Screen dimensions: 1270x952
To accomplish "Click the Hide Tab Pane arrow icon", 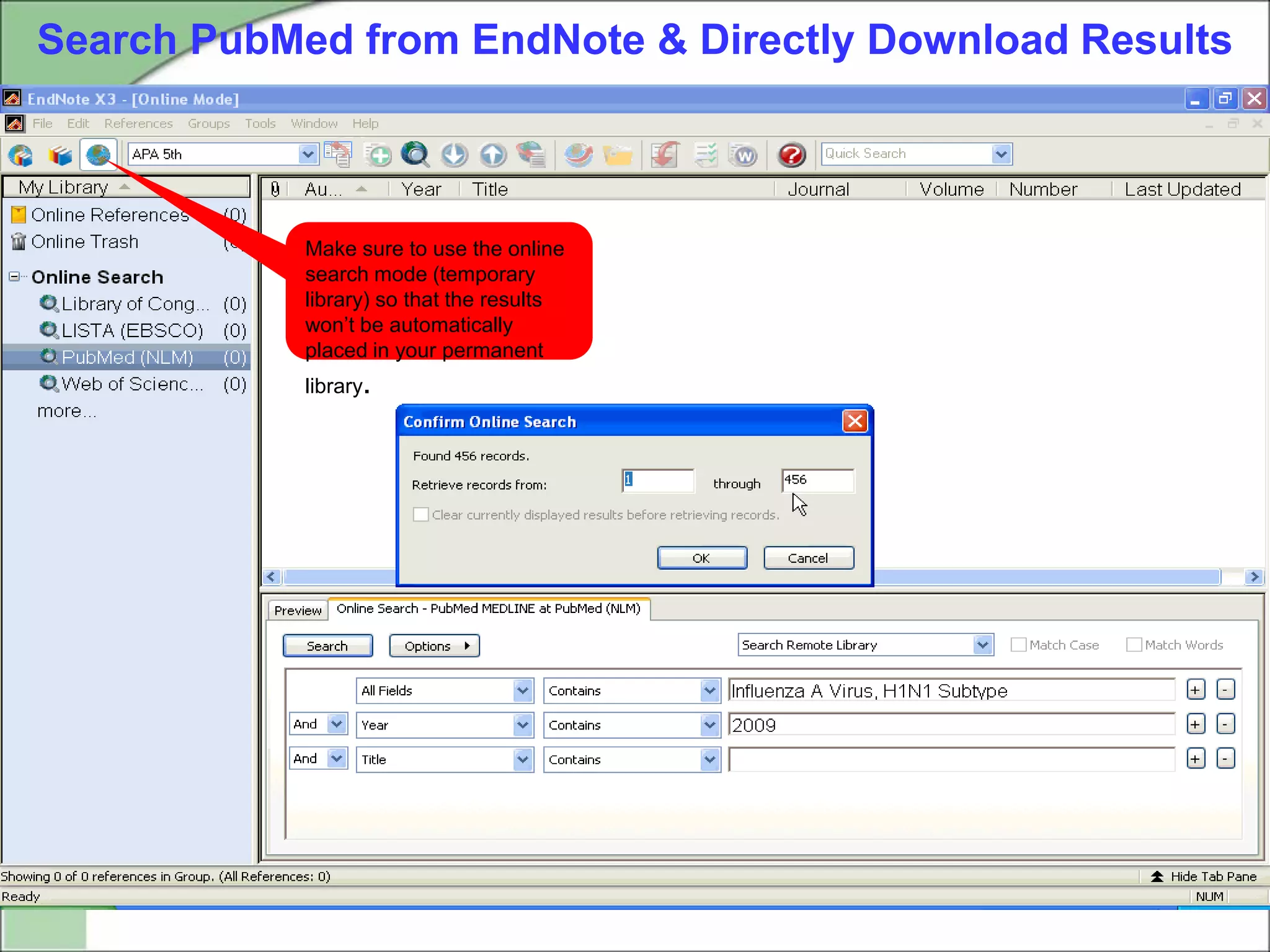I will click(x=1157, y=876).
